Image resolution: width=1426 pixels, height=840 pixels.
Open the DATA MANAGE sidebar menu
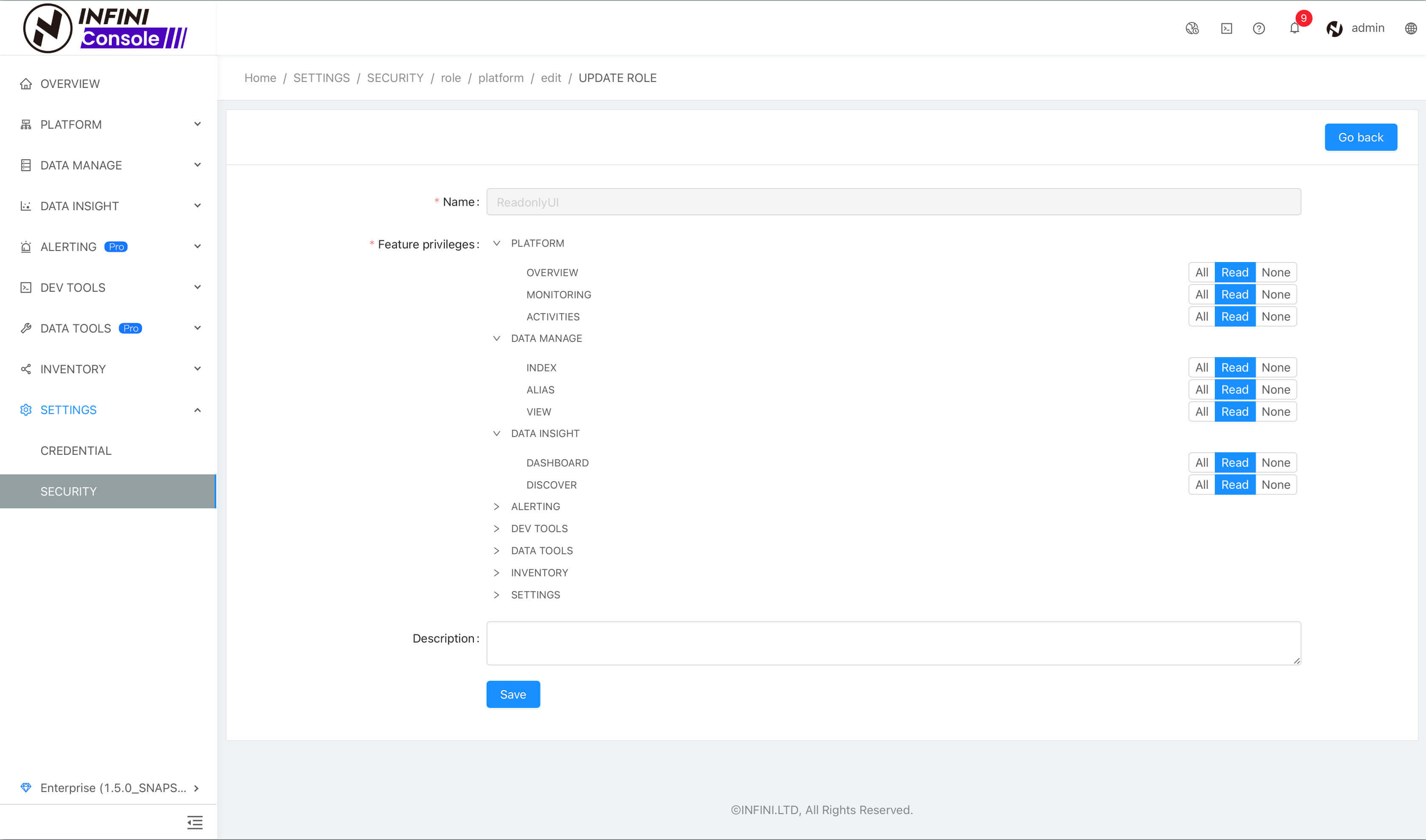pos(108,165)
